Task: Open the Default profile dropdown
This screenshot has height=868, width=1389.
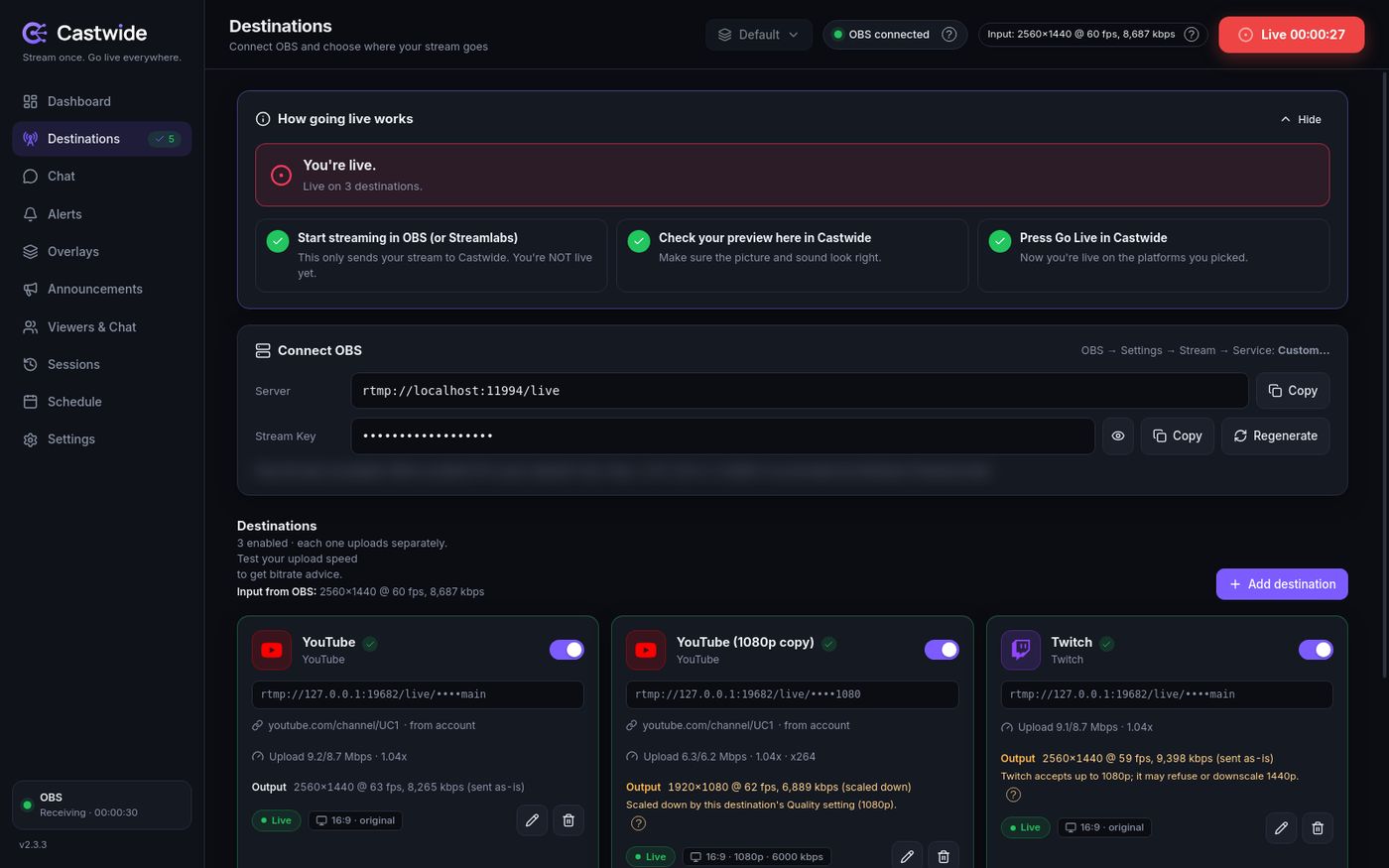Action: click(x=759, y=35)
